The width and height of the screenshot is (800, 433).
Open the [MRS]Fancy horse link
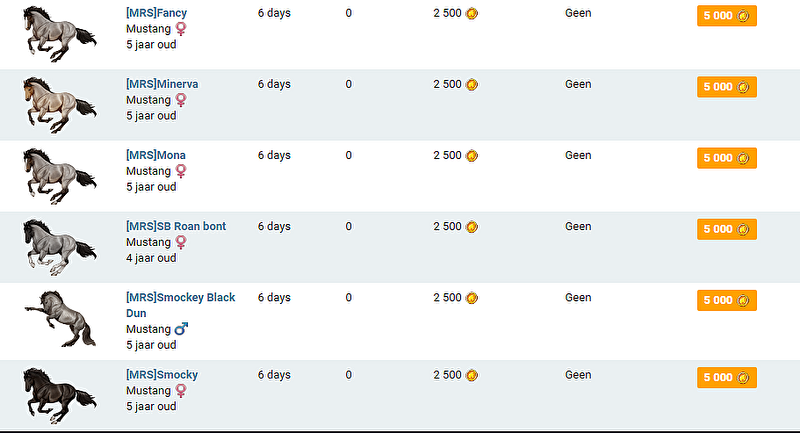pos(156,13)
